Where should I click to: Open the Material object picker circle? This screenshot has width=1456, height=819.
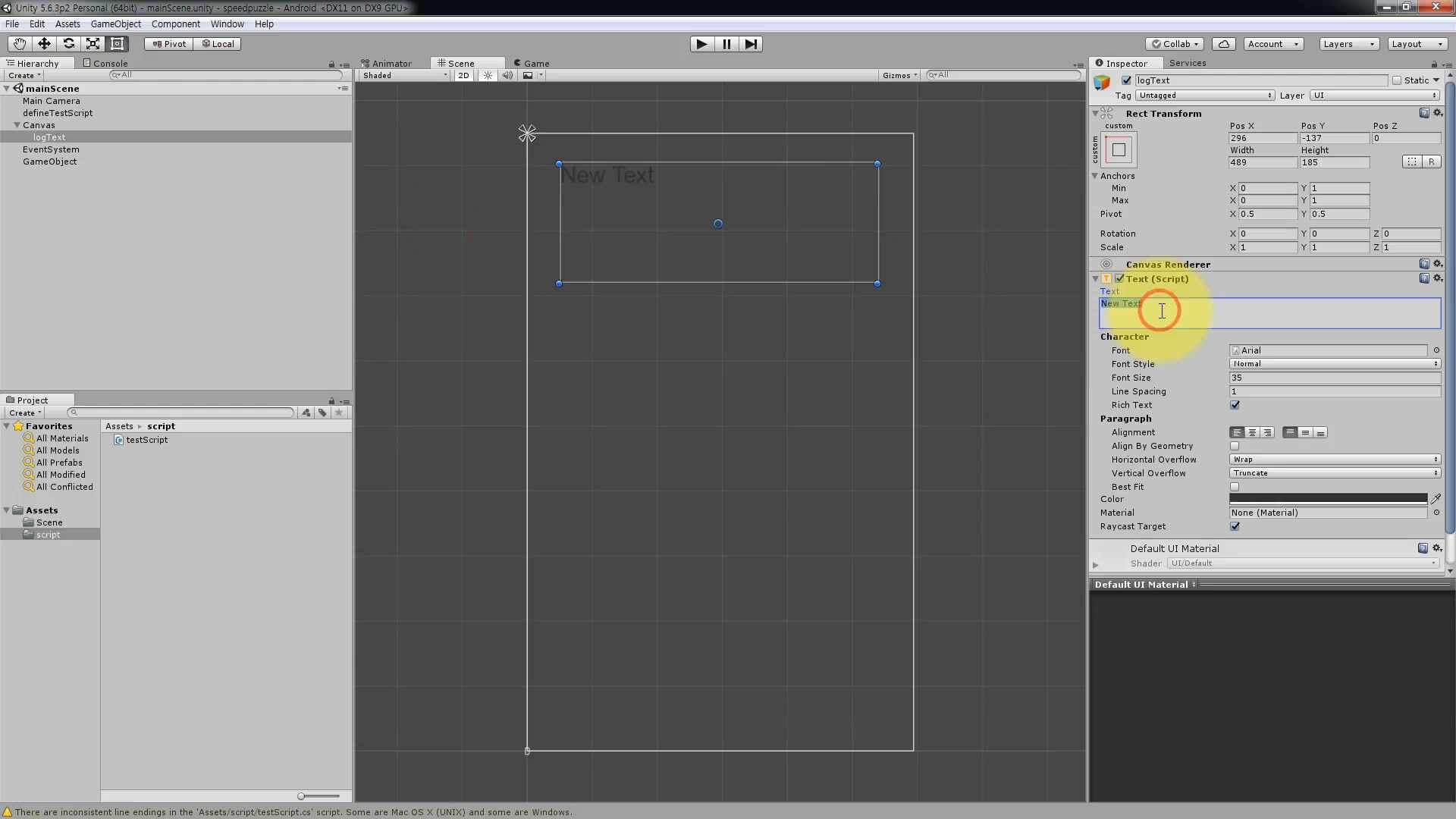click(1436, 513)
